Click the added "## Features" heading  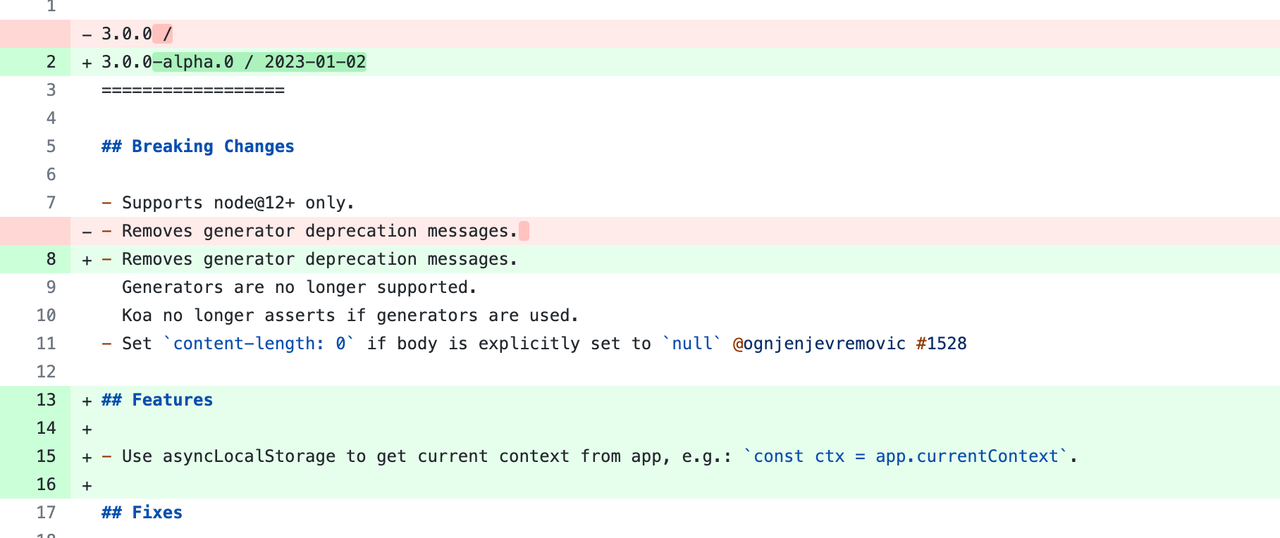coord(157,399)
